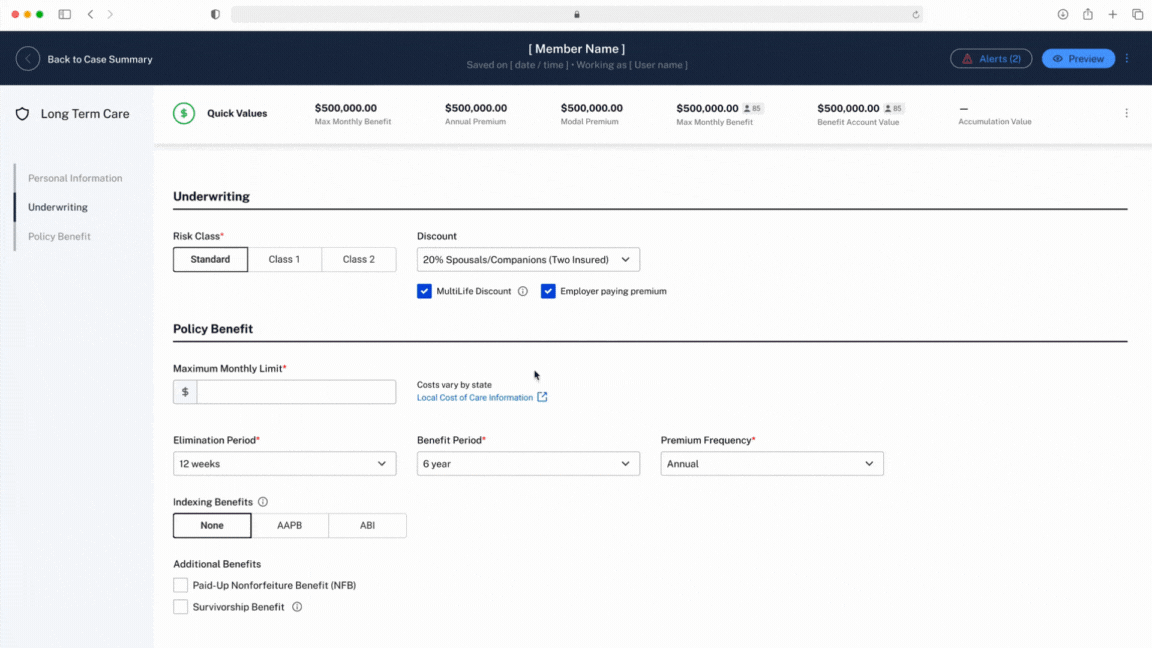Select Class 2 risk class
The height and width of the screenshot is (648, 1152).
[x=359, y=259]
